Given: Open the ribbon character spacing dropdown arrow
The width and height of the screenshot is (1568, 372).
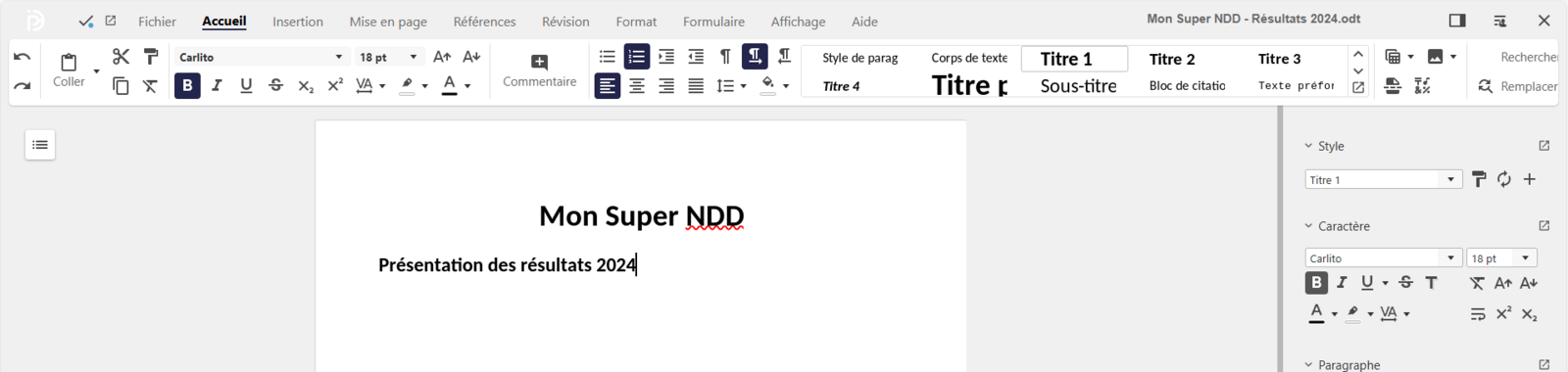Looking at the screenshot, I should (382, 86).
